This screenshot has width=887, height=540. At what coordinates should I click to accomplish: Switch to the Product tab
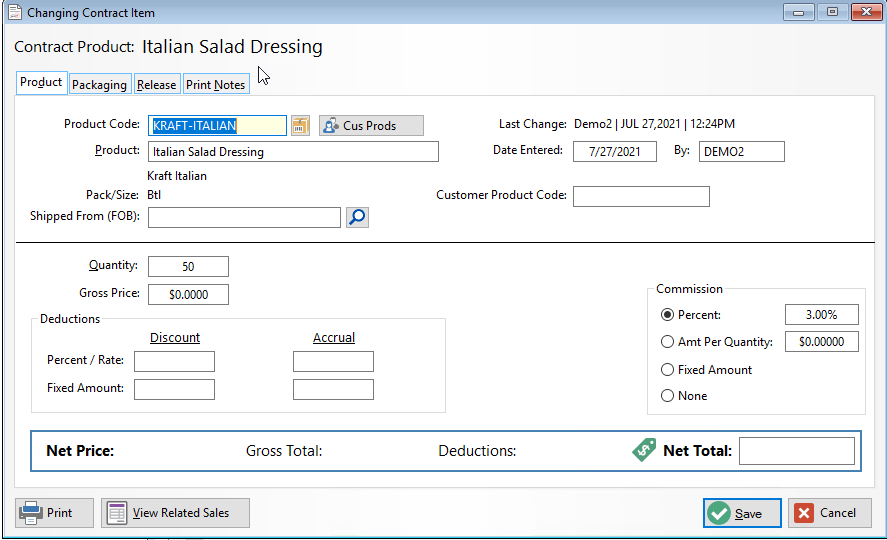[x=41, y=83]
